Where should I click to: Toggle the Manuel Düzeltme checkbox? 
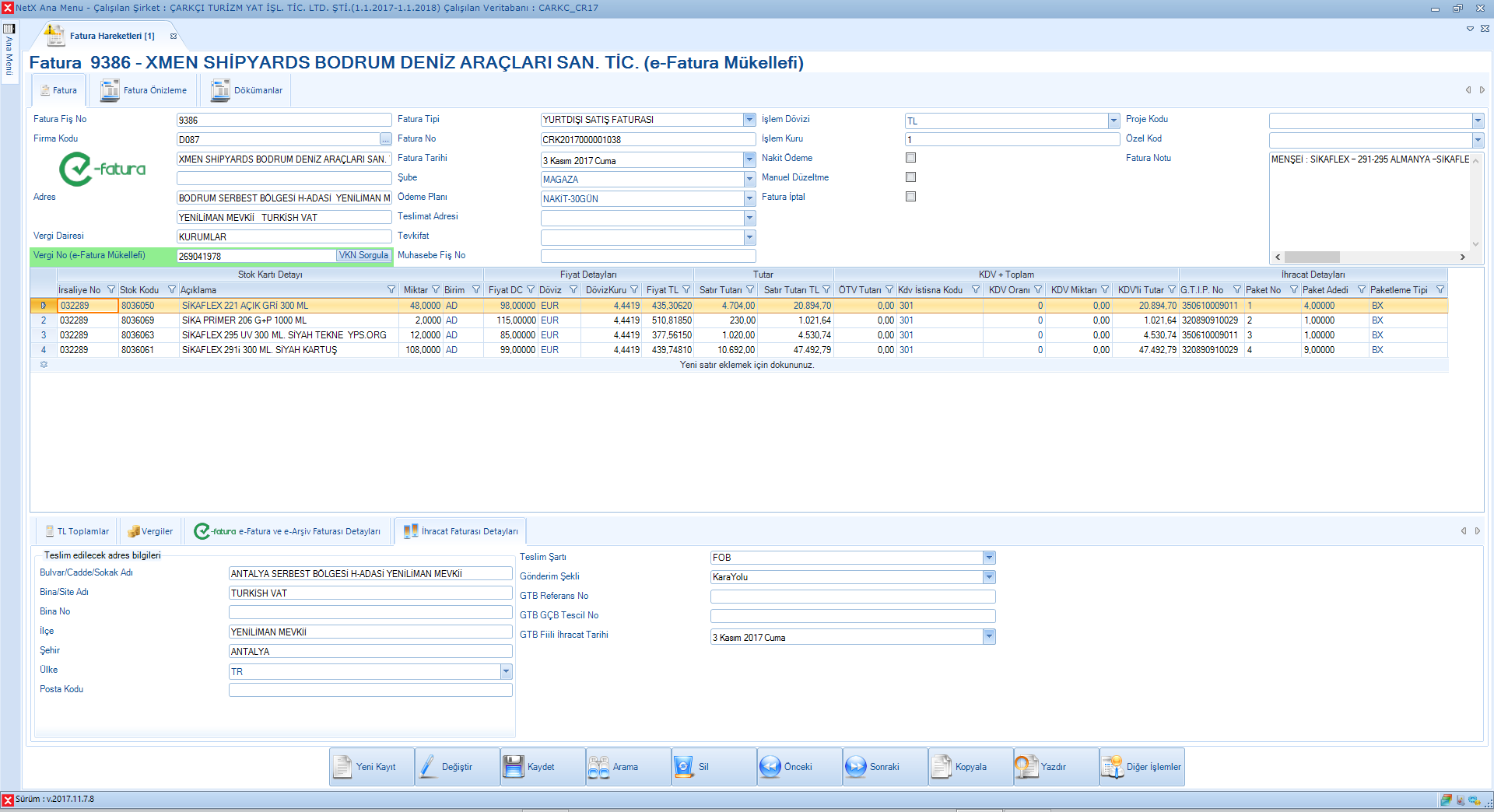pyautogui.click(x=910, y=177)
